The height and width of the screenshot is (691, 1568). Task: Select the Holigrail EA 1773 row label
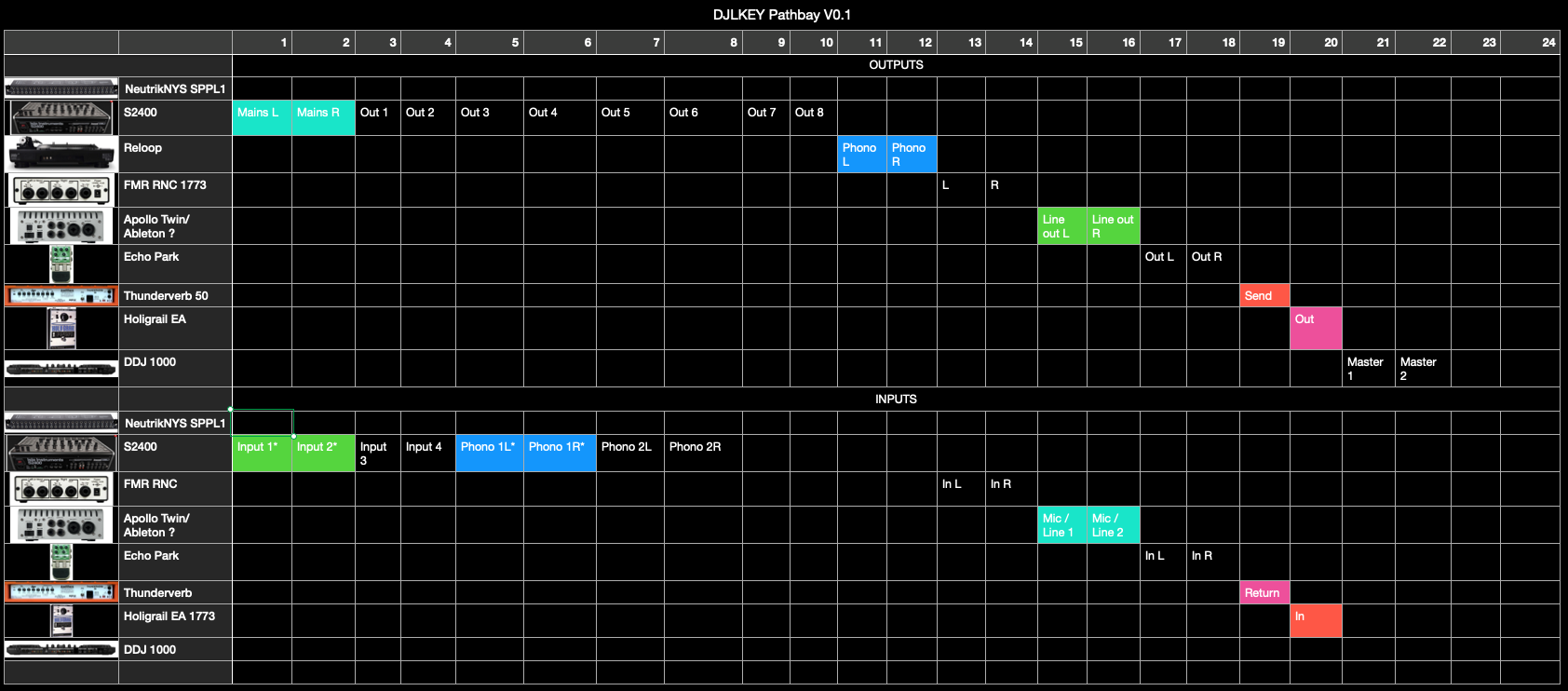tap(175, 621)
